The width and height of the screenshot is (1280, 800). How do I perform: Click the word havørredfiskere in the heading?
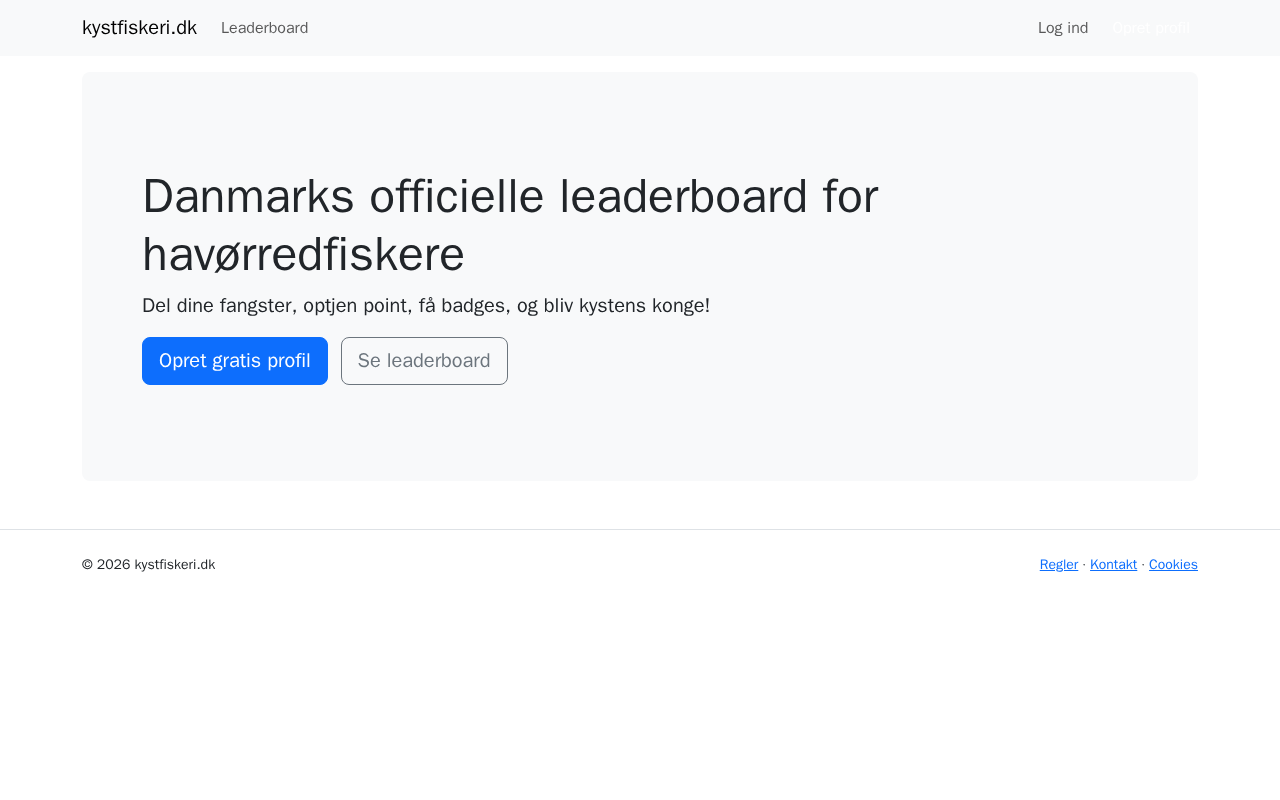(303, 254)
